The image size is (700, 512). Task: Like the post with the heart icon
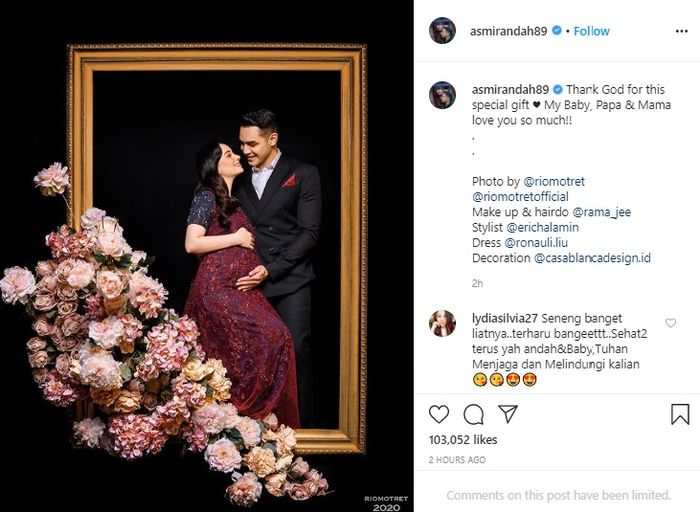(x=439, y=414)
